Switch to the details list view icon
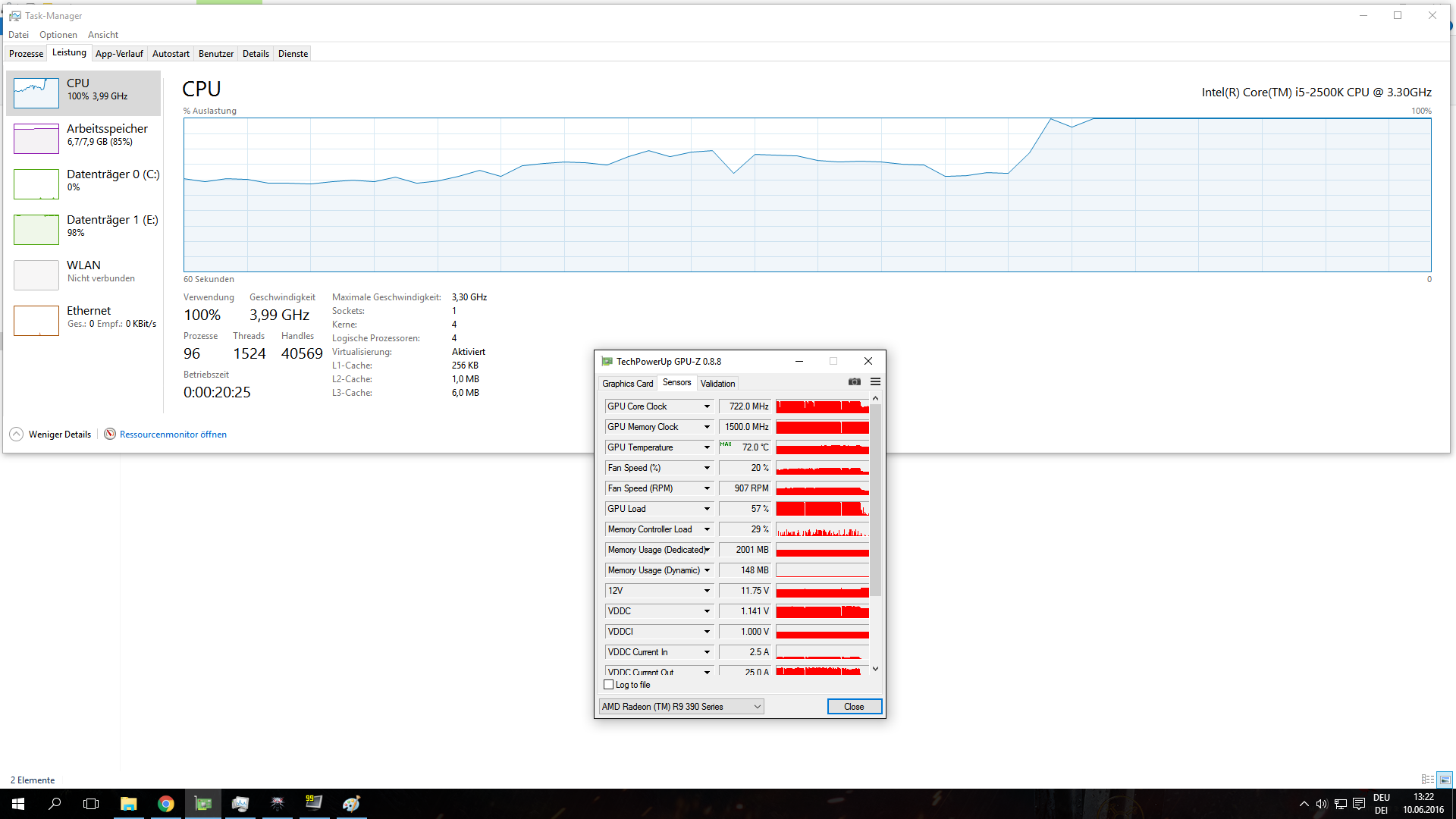Screen dimensions: 1456x819 click(x=1428, y=780)
